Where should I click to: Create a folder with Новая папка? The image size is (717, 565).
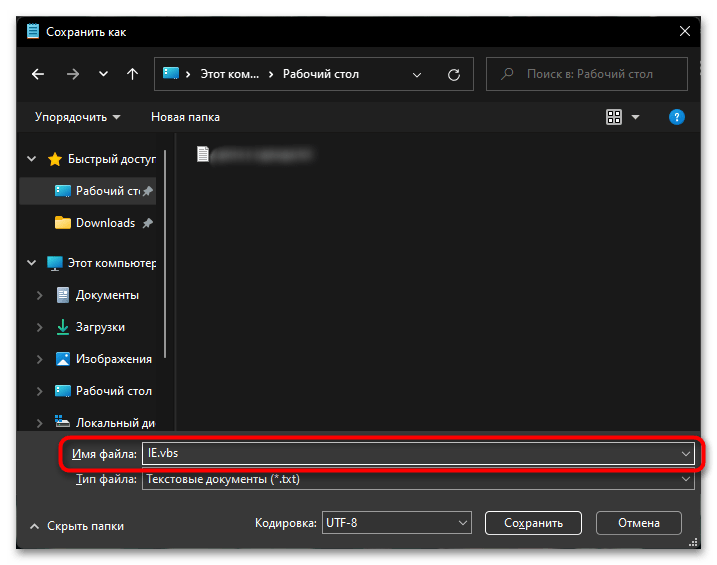click(x=185, y=117)
